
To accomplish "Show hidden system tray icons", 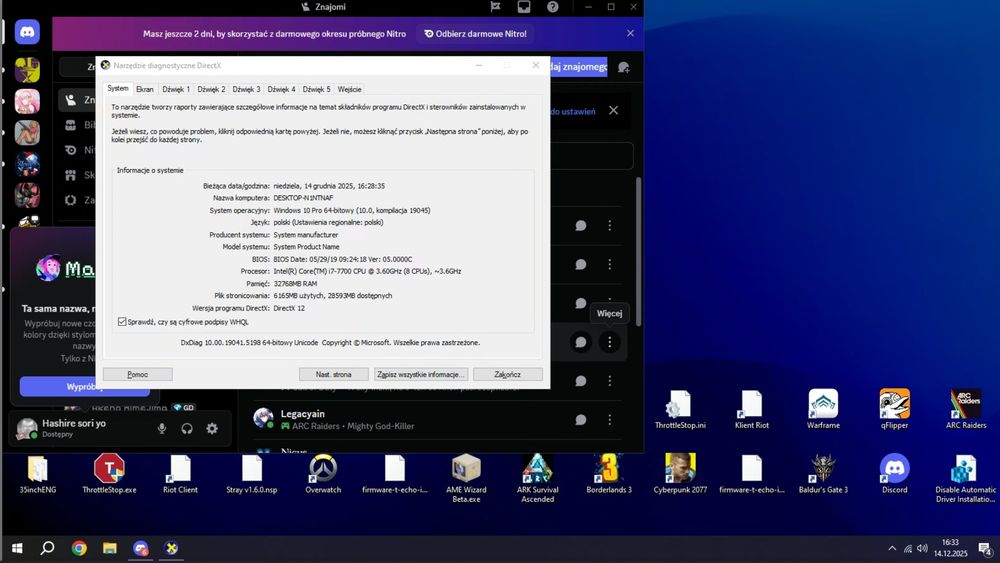I will [x=892, y=548].
